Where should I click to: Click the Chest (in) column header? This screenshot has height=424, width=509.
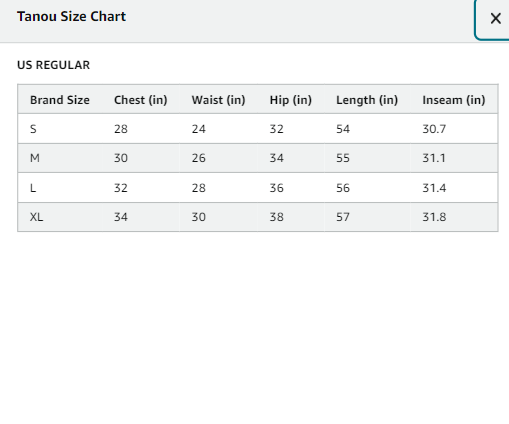point(141,100)
